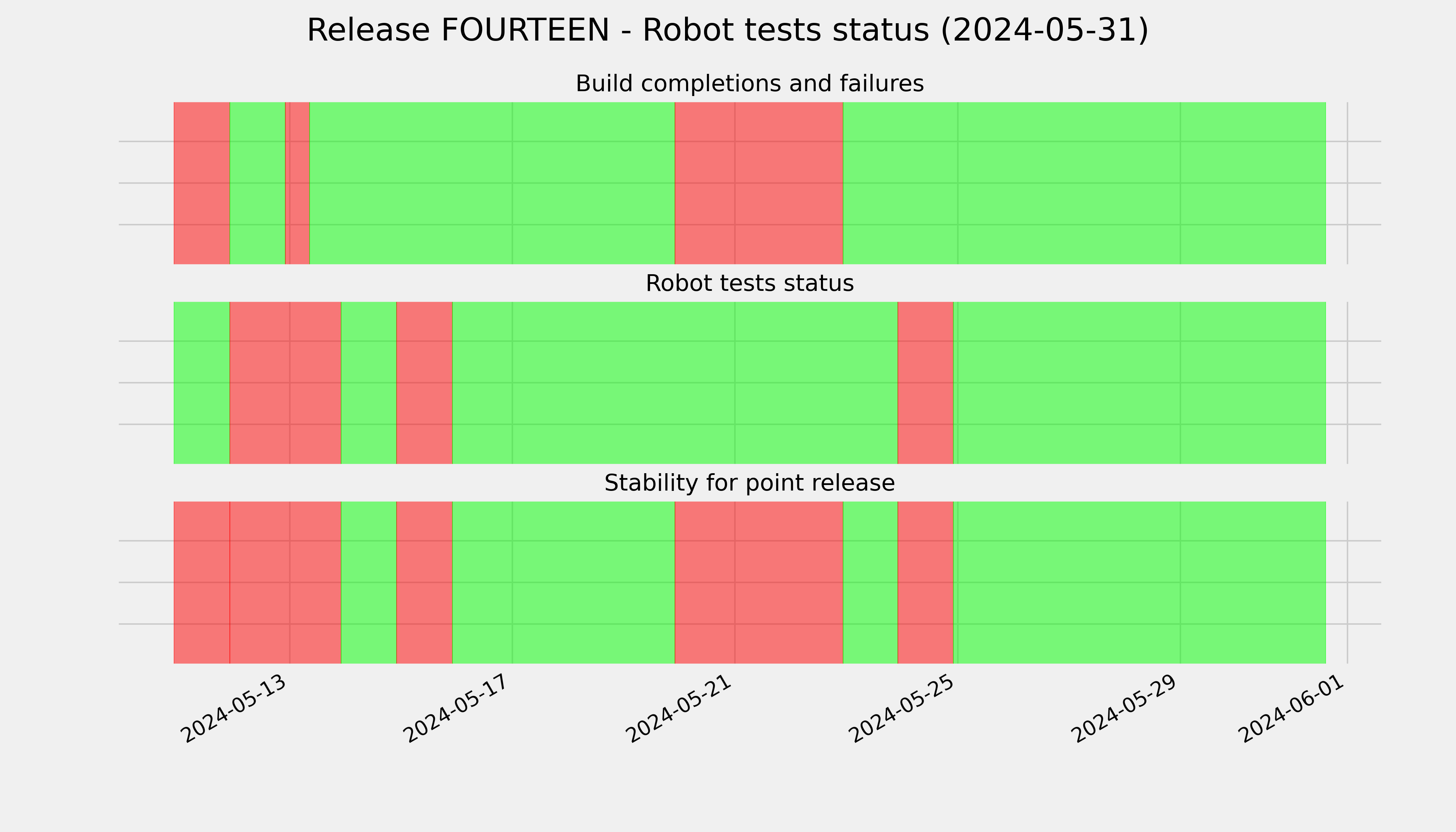Click the main chart title text
Viewport: 1456px width, 832px height.
pyautogui.click(x=727, y=30)
